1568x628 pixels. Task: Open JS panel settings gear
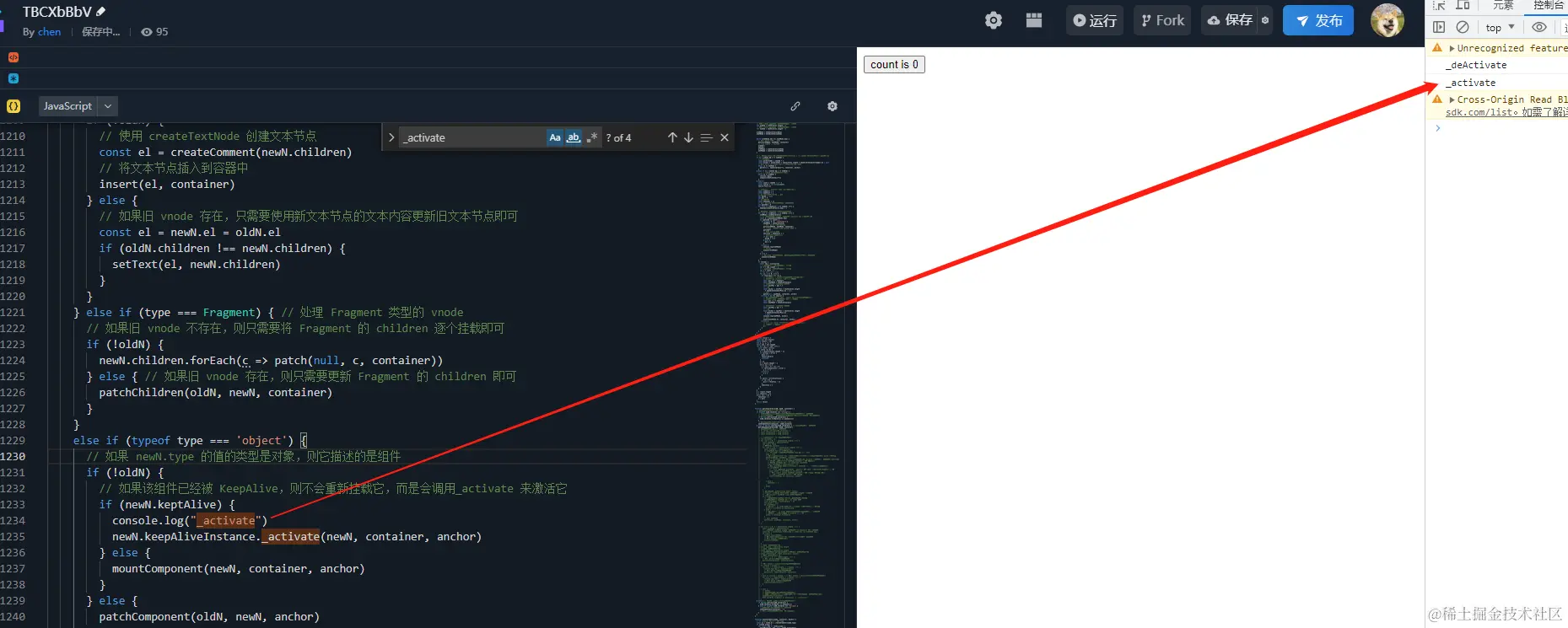[832, 106]
